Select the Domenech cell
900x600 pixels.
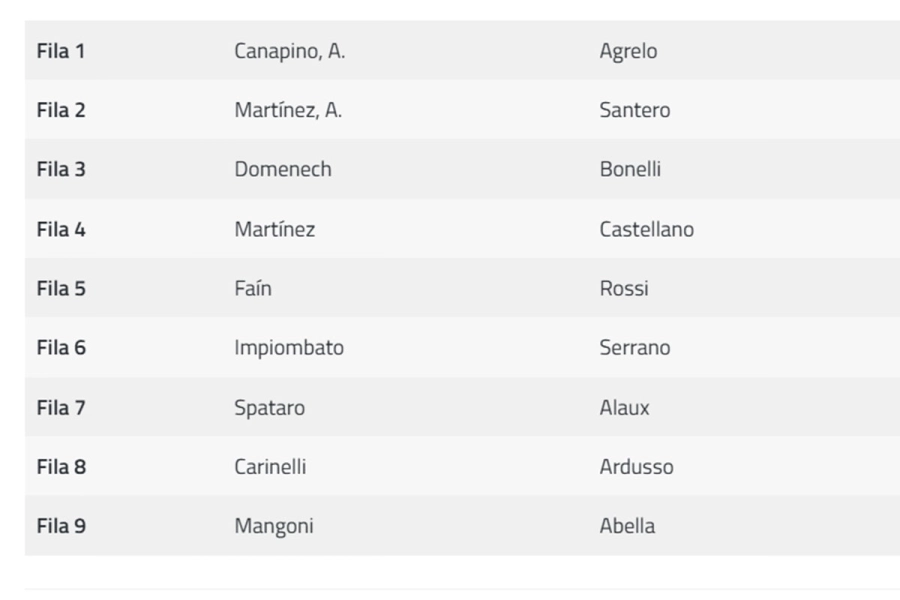coord(282,169)
